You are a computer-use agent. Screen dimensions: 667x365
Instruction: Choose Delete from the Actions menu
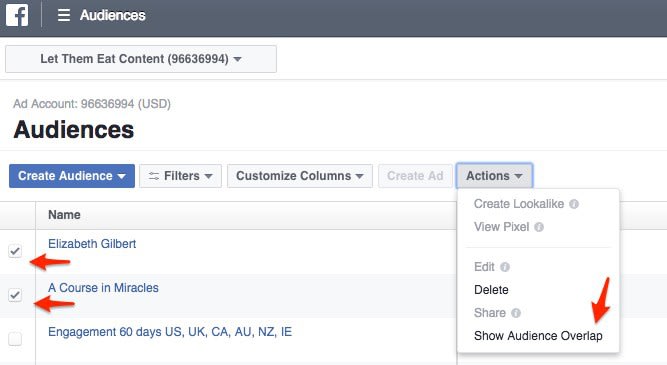click(x=491, y=290)
